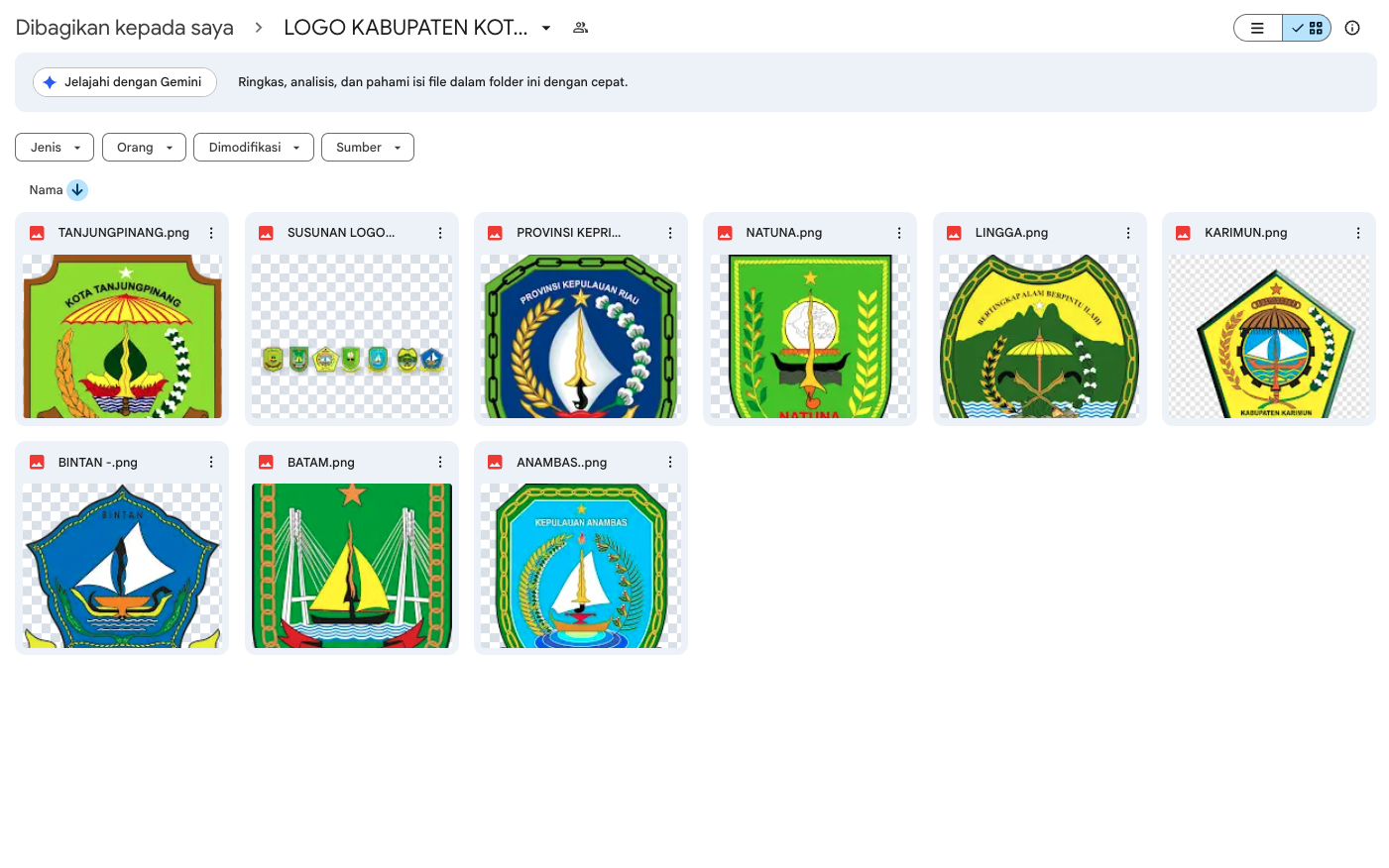Image resolution: width=1389 pixels, height=868 pixels.
Task: Click image file icon beside PROVINSI KEPRI
Action: tap(496, 233)
